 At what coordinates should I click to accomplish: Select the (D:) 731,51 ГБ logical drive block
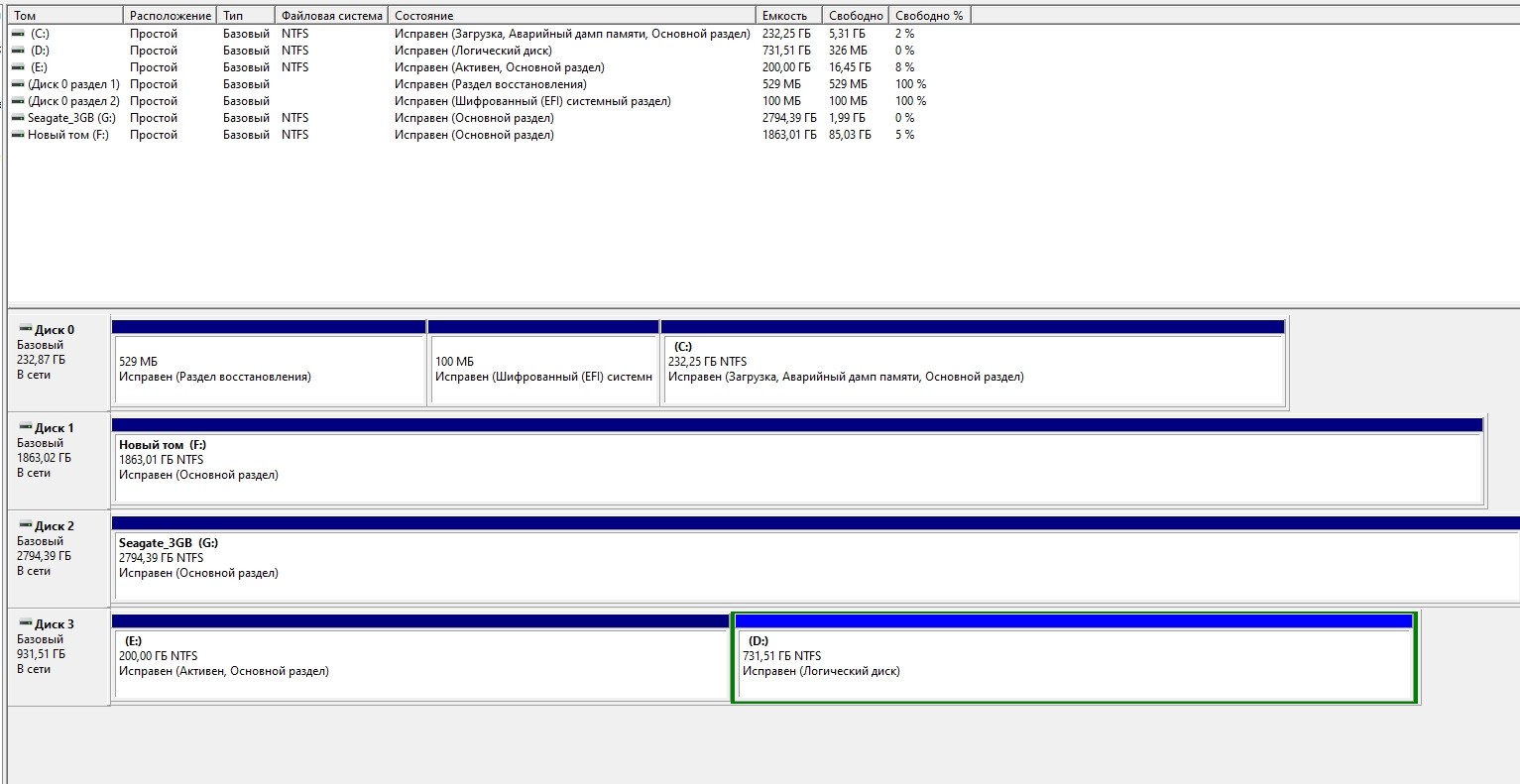point(1074,663)
